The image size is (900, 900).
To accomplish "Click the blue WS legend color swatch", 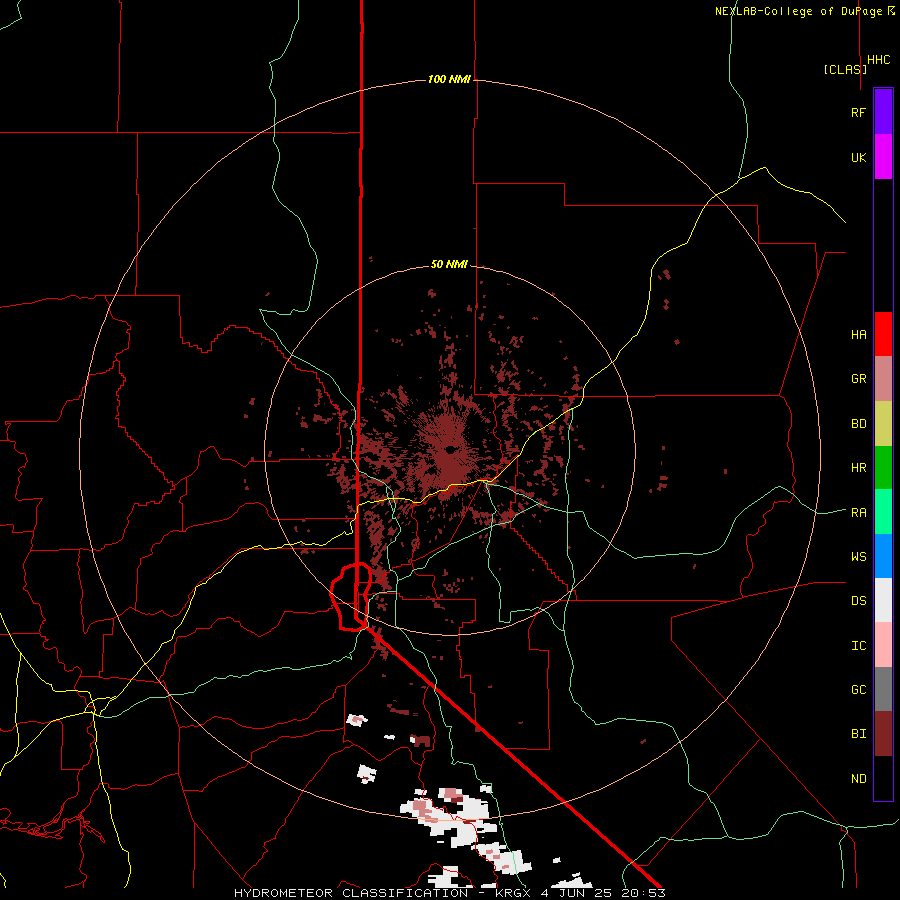I will coord(883,556).
